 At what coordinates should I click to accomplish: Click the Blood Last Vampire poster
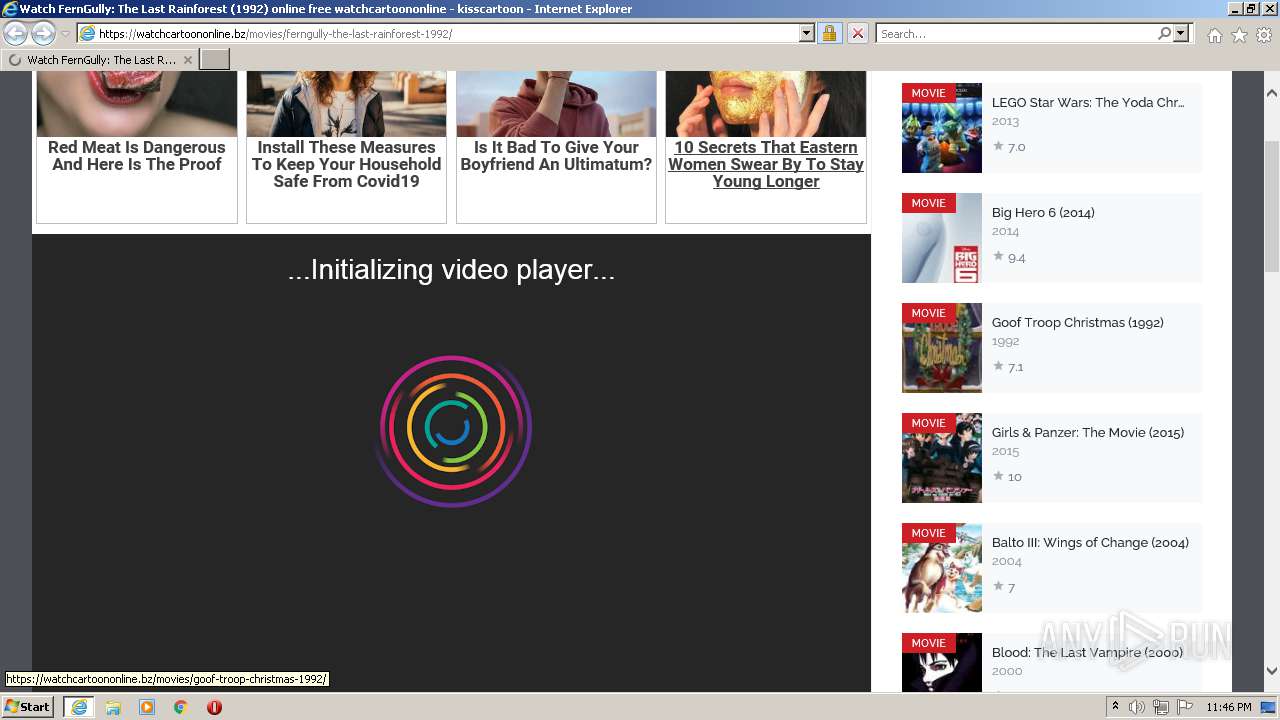[942, 662]
